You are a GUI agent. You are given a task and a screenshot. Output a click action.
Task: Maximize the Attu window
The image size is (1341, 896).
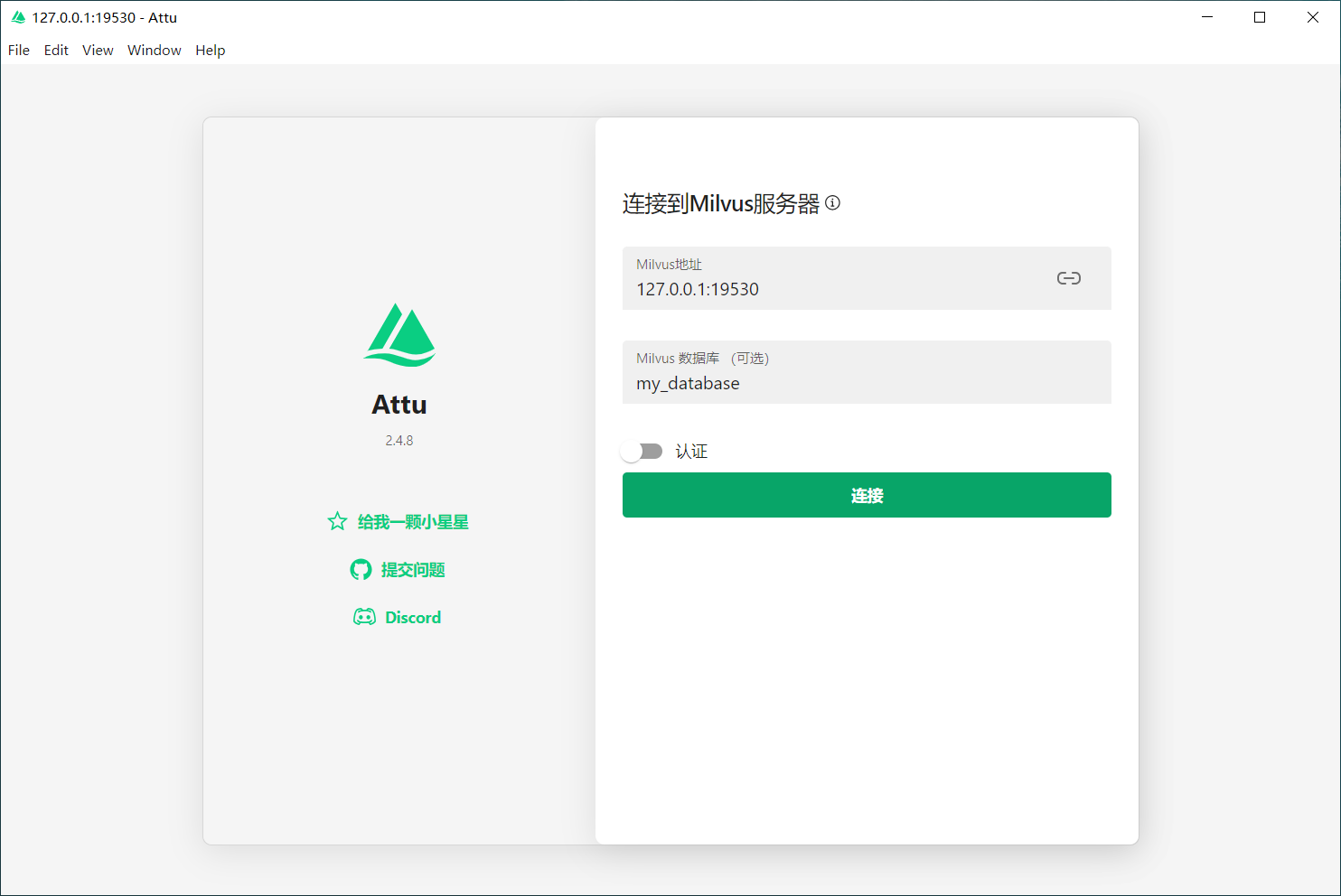tap(1260, 17)
